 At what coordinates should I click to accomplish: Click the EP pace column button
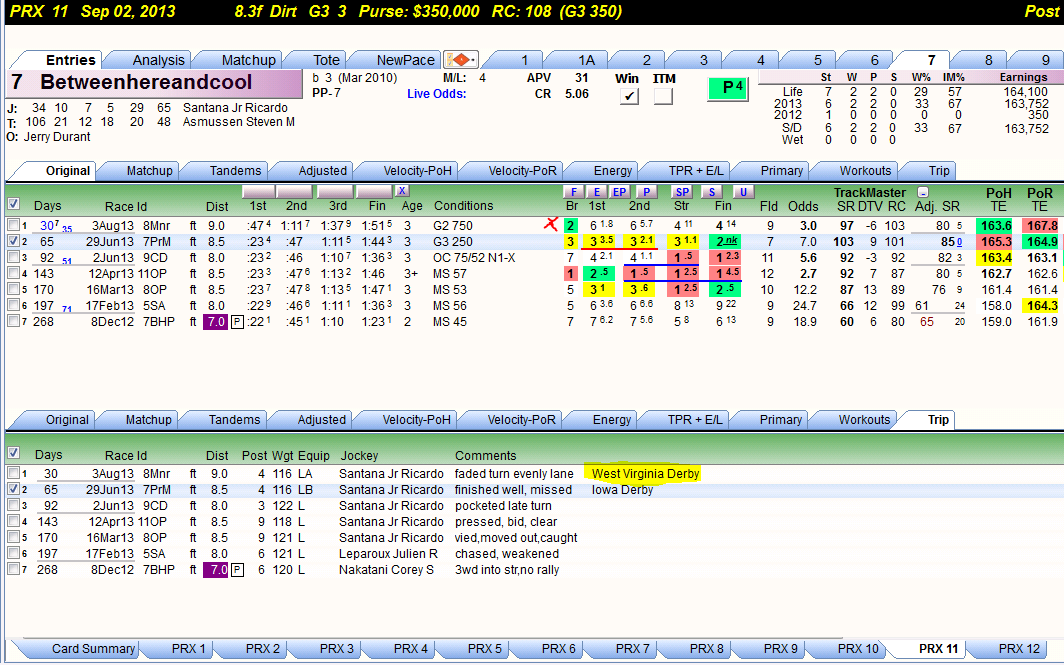tap(620, 192)
